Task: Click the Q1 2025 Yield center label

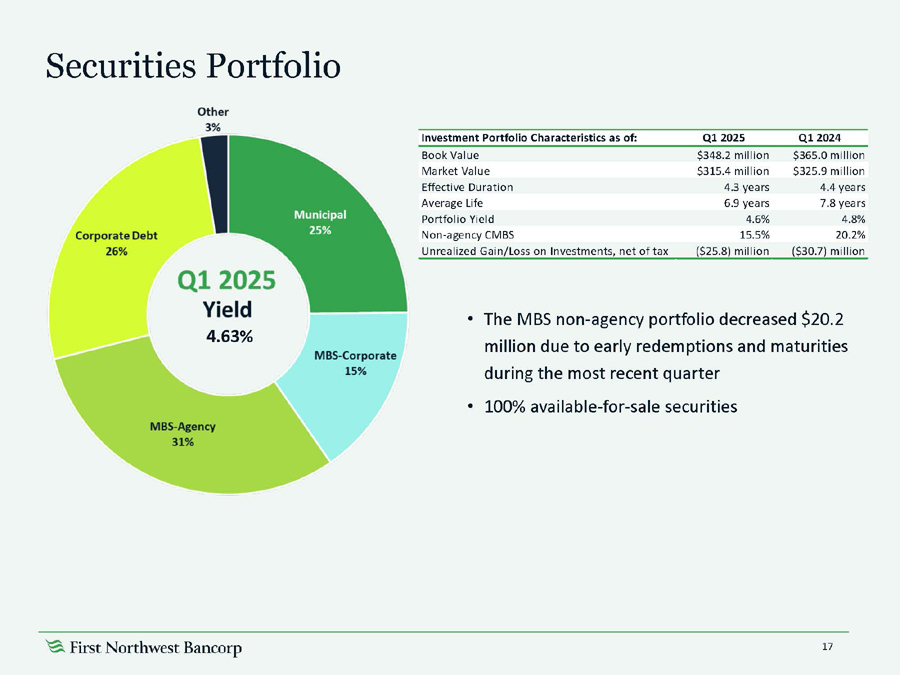Action: (228, 305)
